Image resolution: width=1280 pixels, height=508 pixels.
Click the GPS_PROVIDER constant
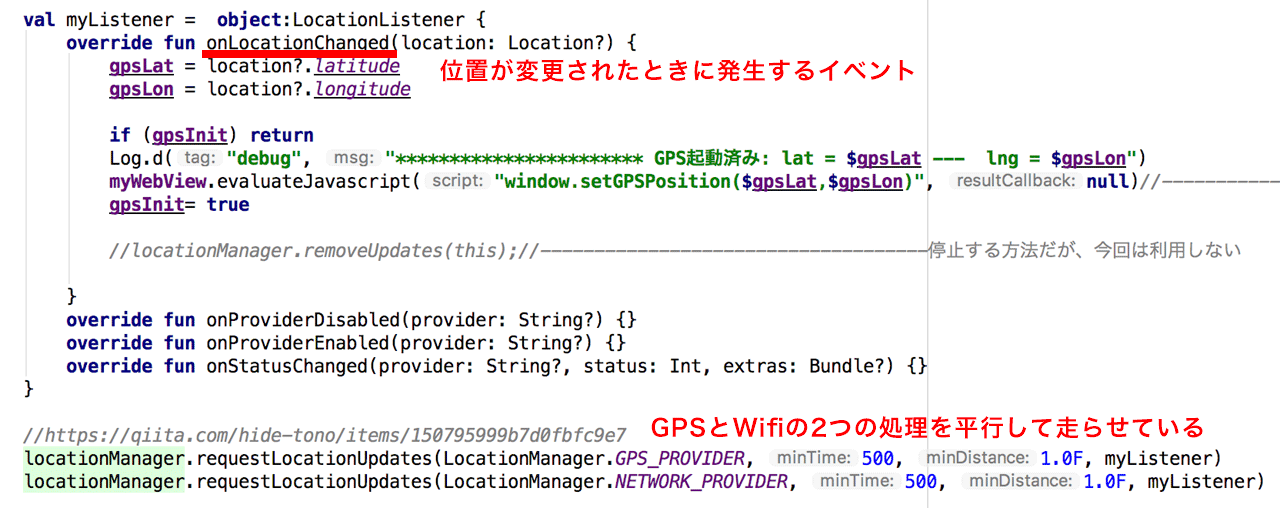(680, 458)
